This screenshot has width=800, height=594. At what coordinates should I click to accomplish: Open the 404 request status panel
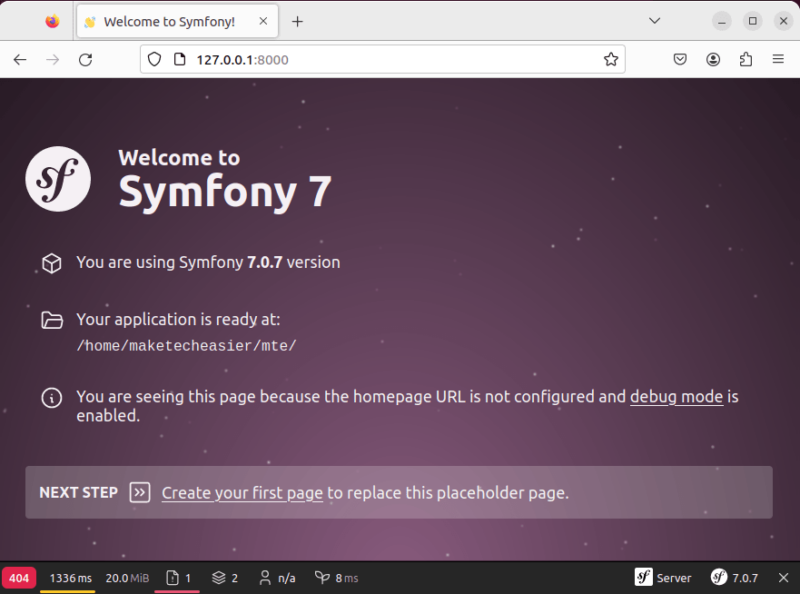(18, 578)
